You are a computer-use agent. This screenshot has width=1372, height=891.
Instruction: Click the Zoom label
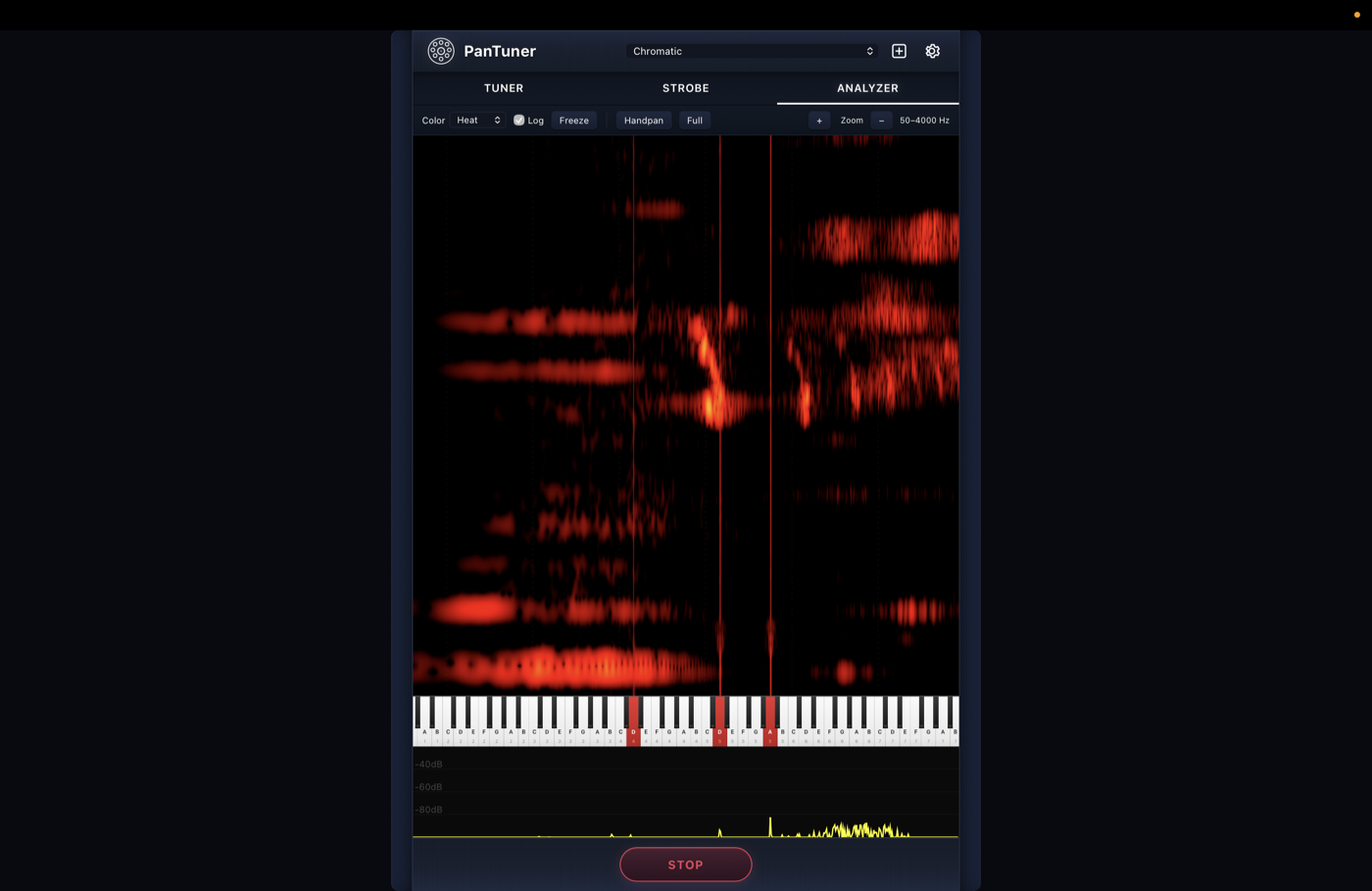[852, 121]
